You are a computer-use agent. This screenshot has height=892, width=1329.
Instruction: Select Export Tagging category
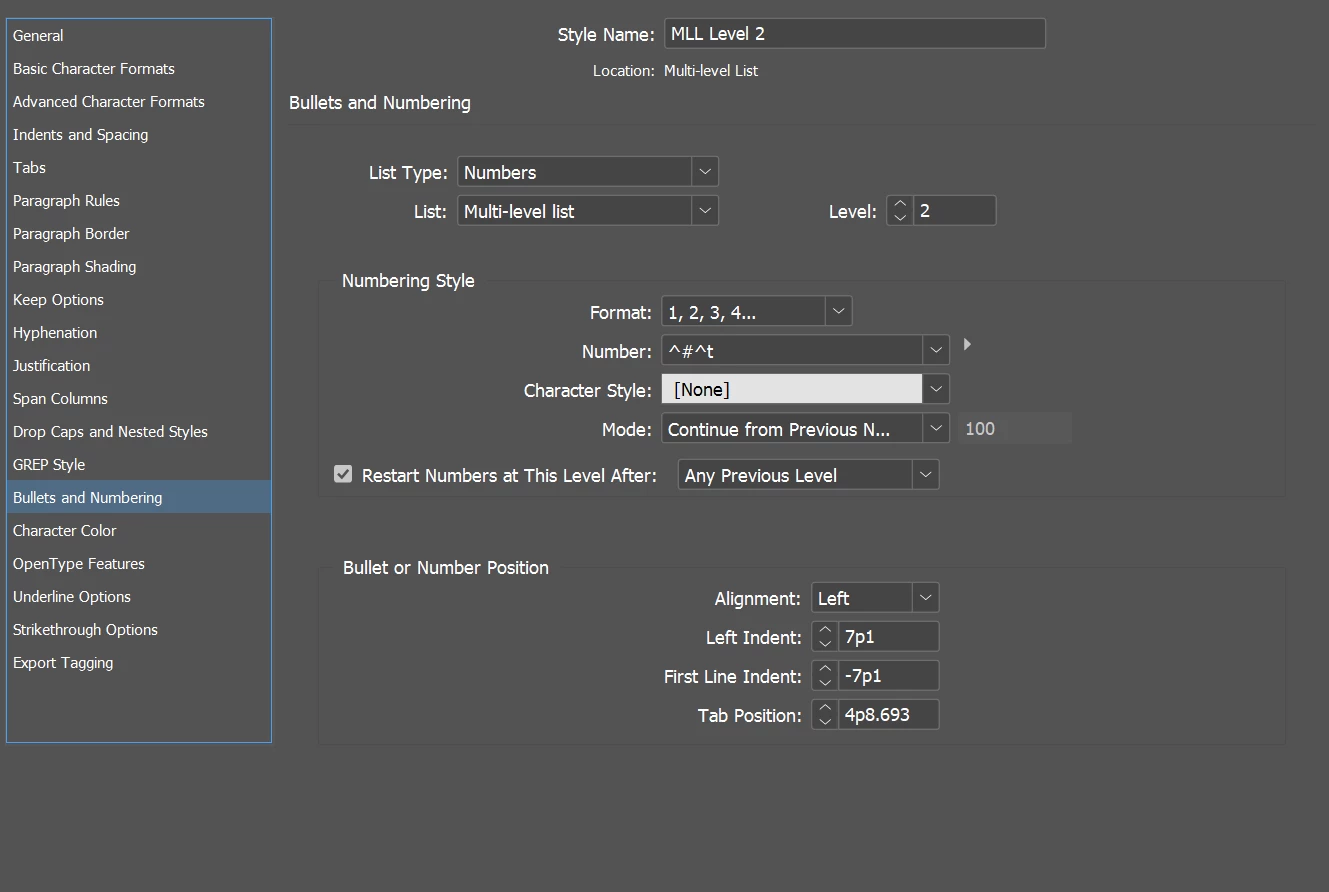coord(138,662)
